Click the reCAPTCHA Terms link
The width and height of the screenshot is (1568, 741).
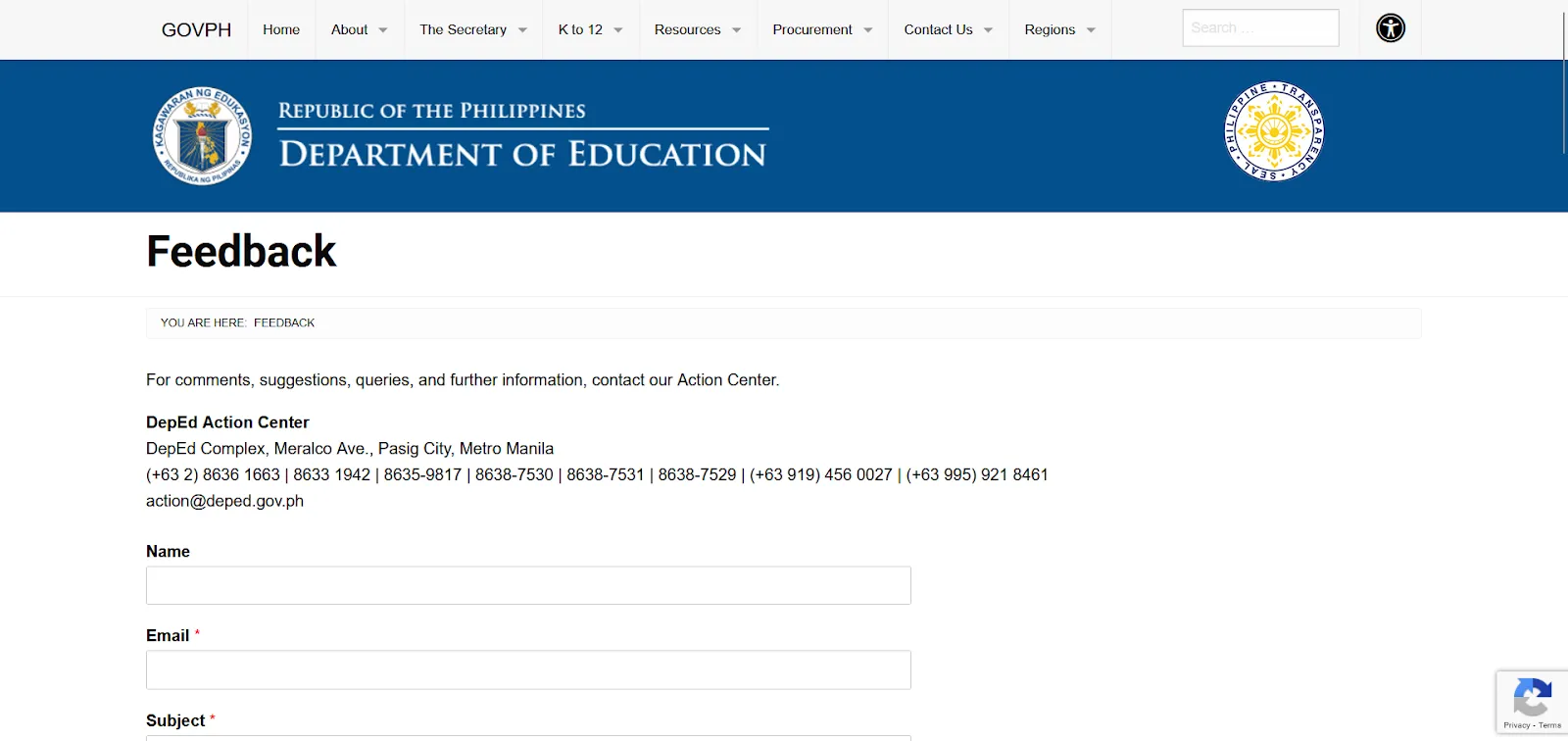tap(1550, 725)
